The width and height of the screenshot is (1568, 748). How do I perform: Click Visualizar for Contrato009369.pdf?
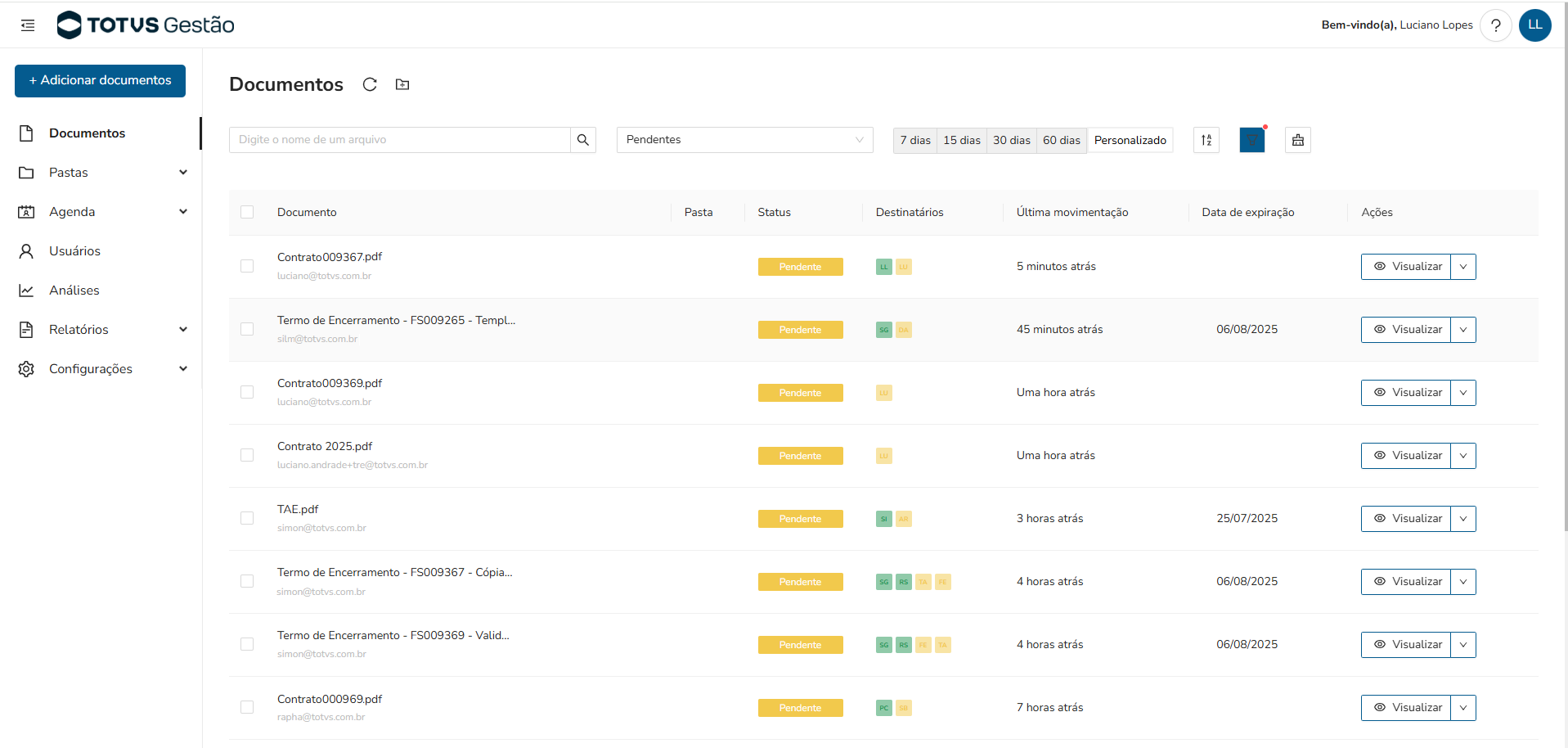coord(1406,393)
